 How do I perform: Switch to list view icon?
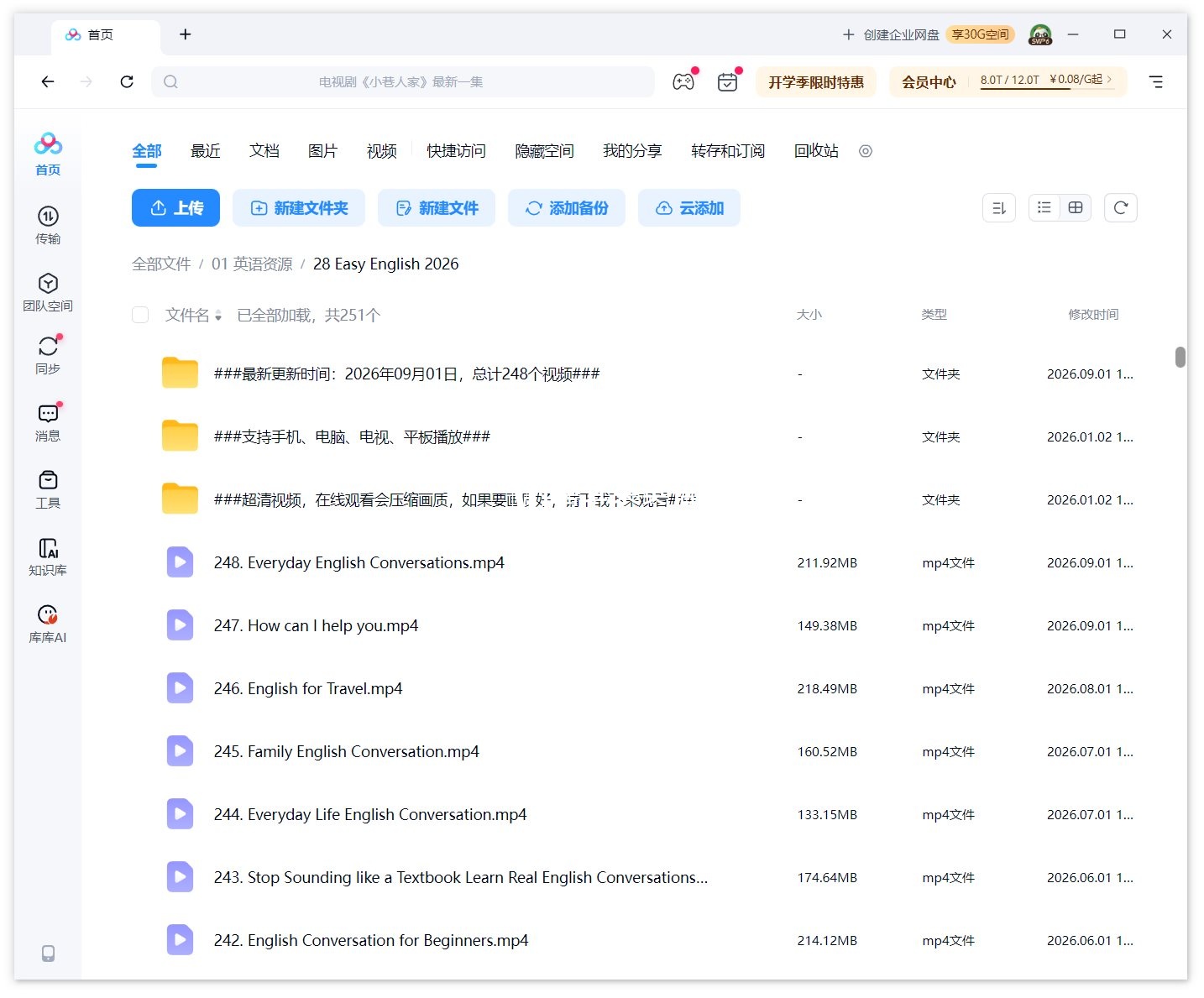[1044, 207]
